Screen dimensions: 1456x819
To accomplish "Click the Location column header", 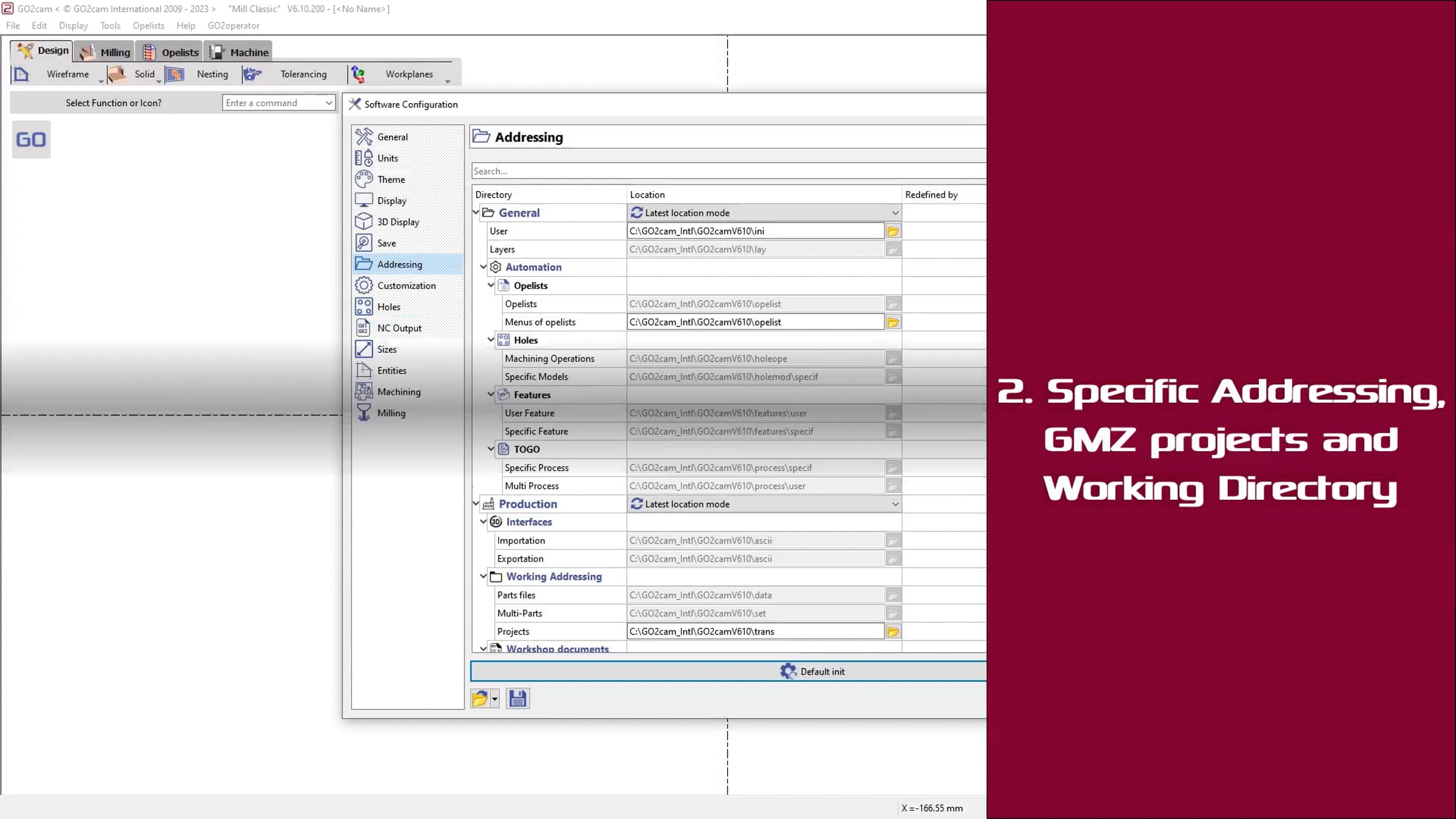I will click(x=764, y=195).
